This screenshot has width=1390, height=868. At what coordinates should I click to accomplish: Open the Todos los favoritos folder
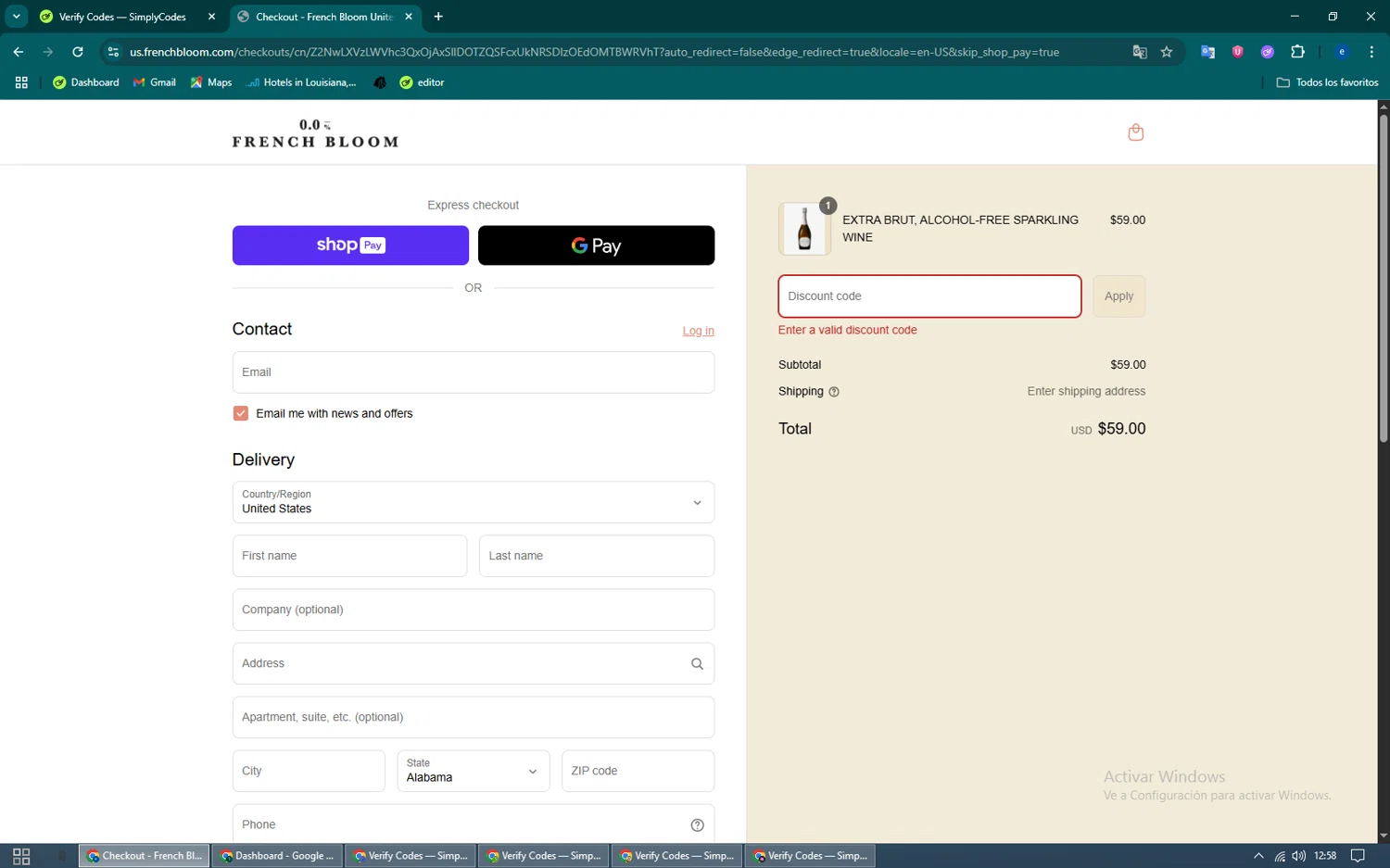[1327, 82]
